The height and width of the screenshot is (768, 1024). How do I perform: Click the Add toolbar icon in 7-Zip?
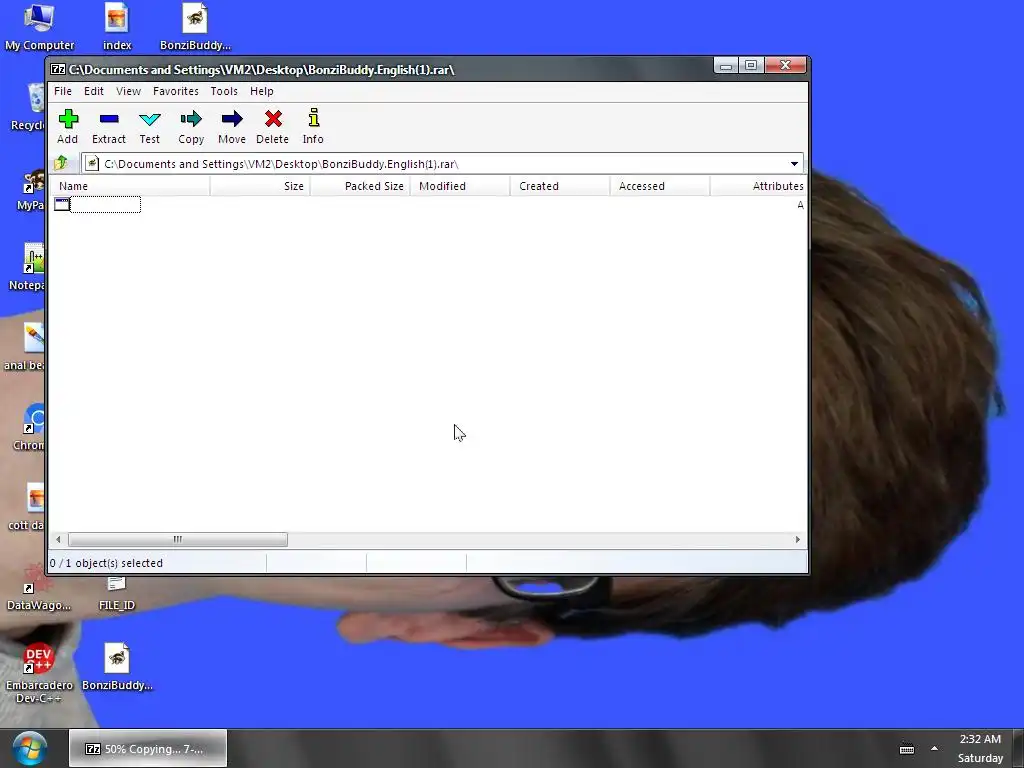(68, 126)
